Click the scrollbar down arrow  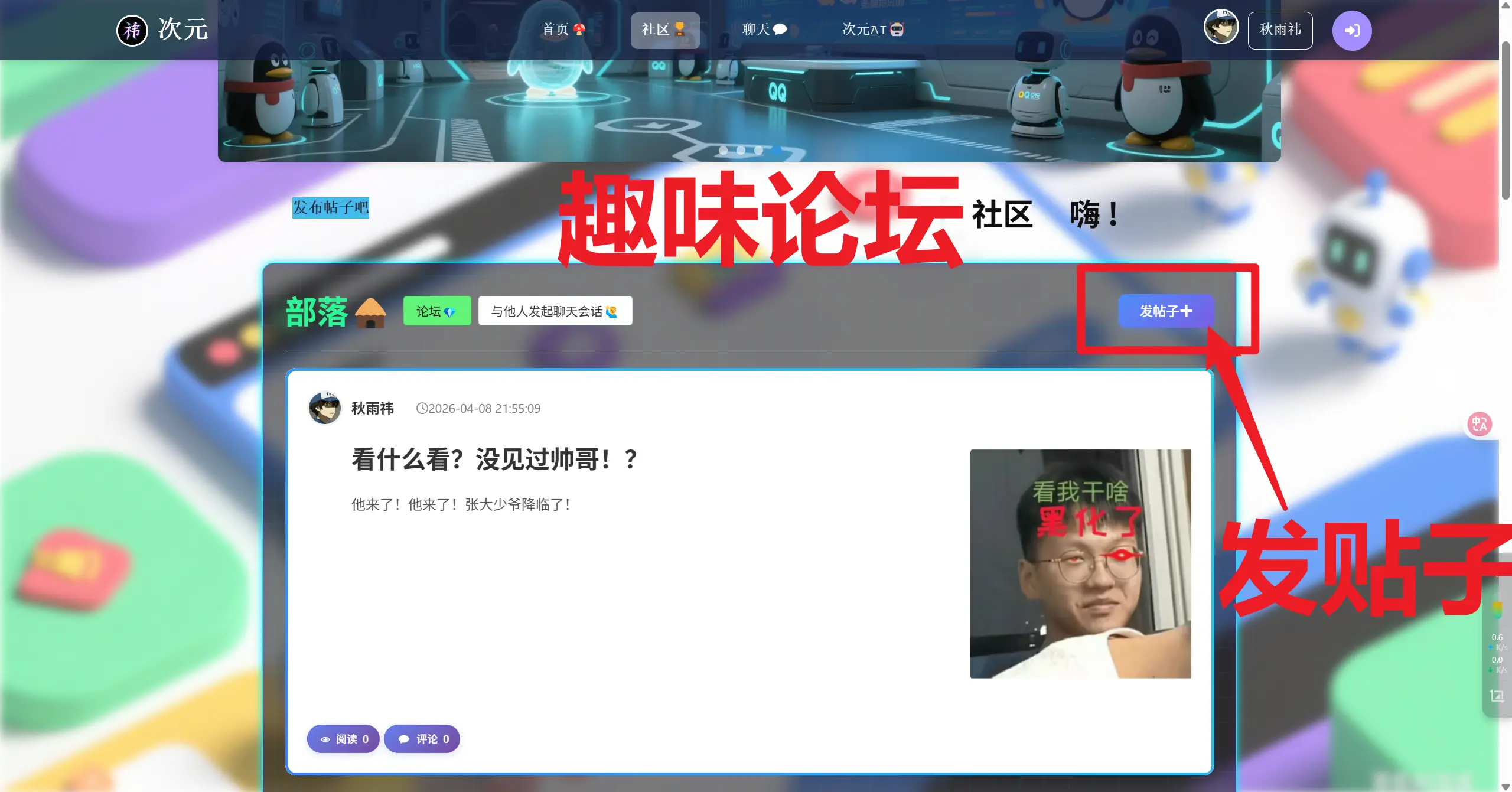(1506, 786)
